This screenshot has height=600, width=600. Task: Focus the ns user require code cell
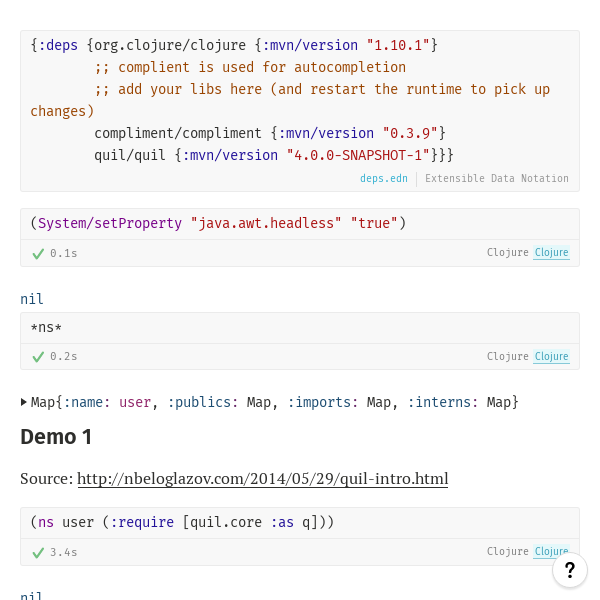pyautogui.click(x=300, y=522)
